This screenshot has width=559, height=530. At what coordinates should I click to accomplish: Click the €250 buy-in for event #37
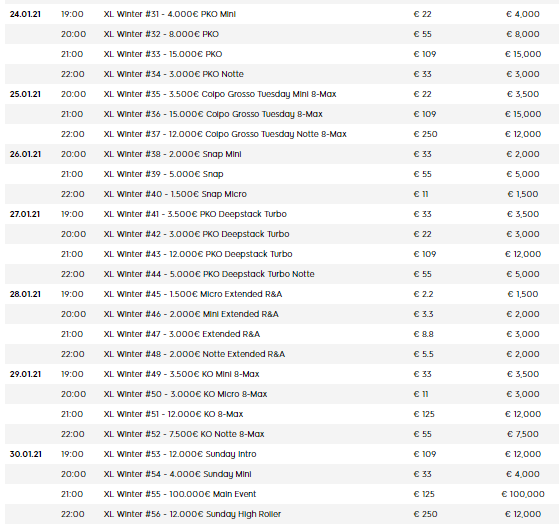[x=425, y=134]
